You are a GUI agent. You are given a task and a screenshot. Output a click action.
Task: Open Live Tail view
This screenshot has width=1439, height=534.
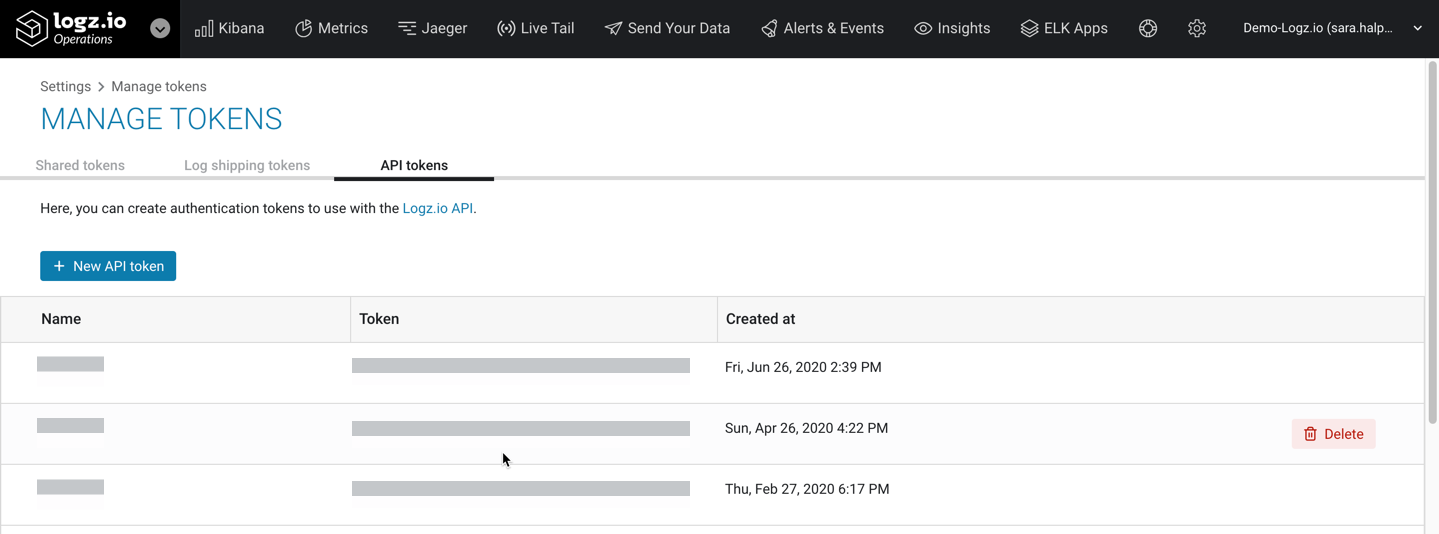(535, 28)
